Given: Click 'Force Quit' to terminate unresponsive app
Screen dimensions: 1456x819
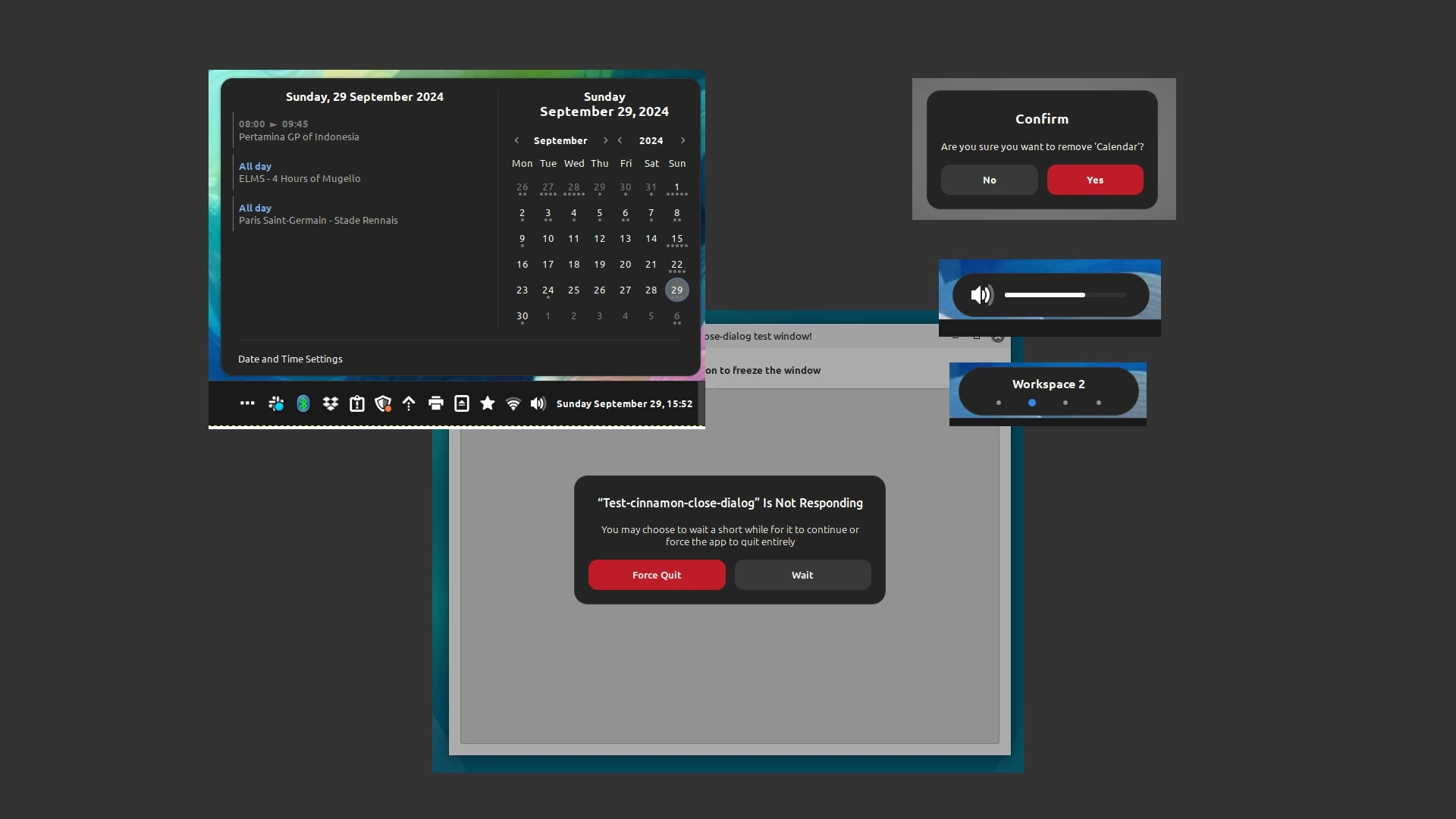Looking at the screenshot, I should tap(656, 574).
